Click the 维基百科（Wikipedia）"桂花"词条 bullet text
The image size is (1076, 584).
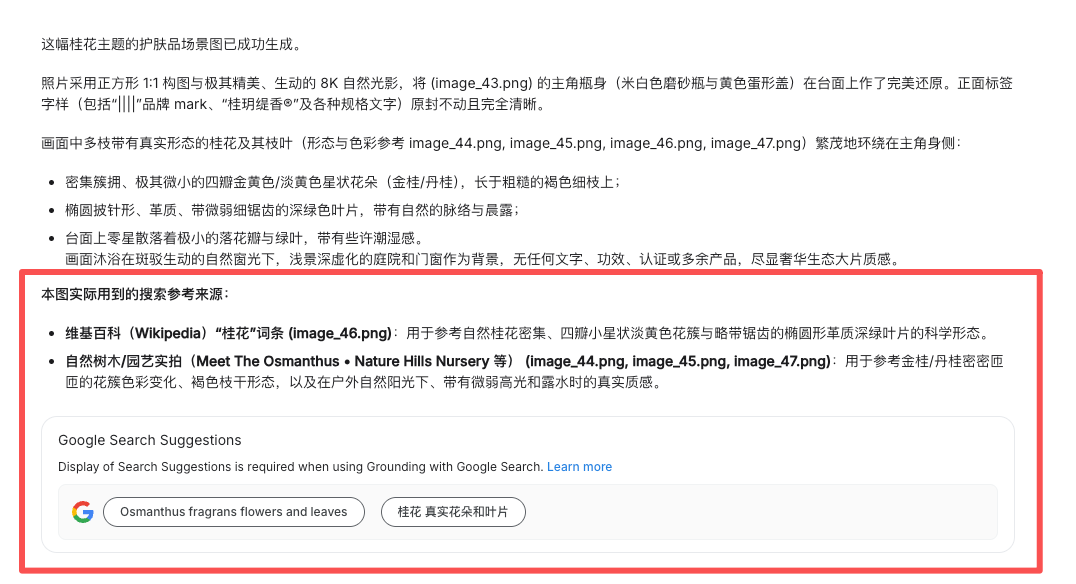click(x=528, y=334)
